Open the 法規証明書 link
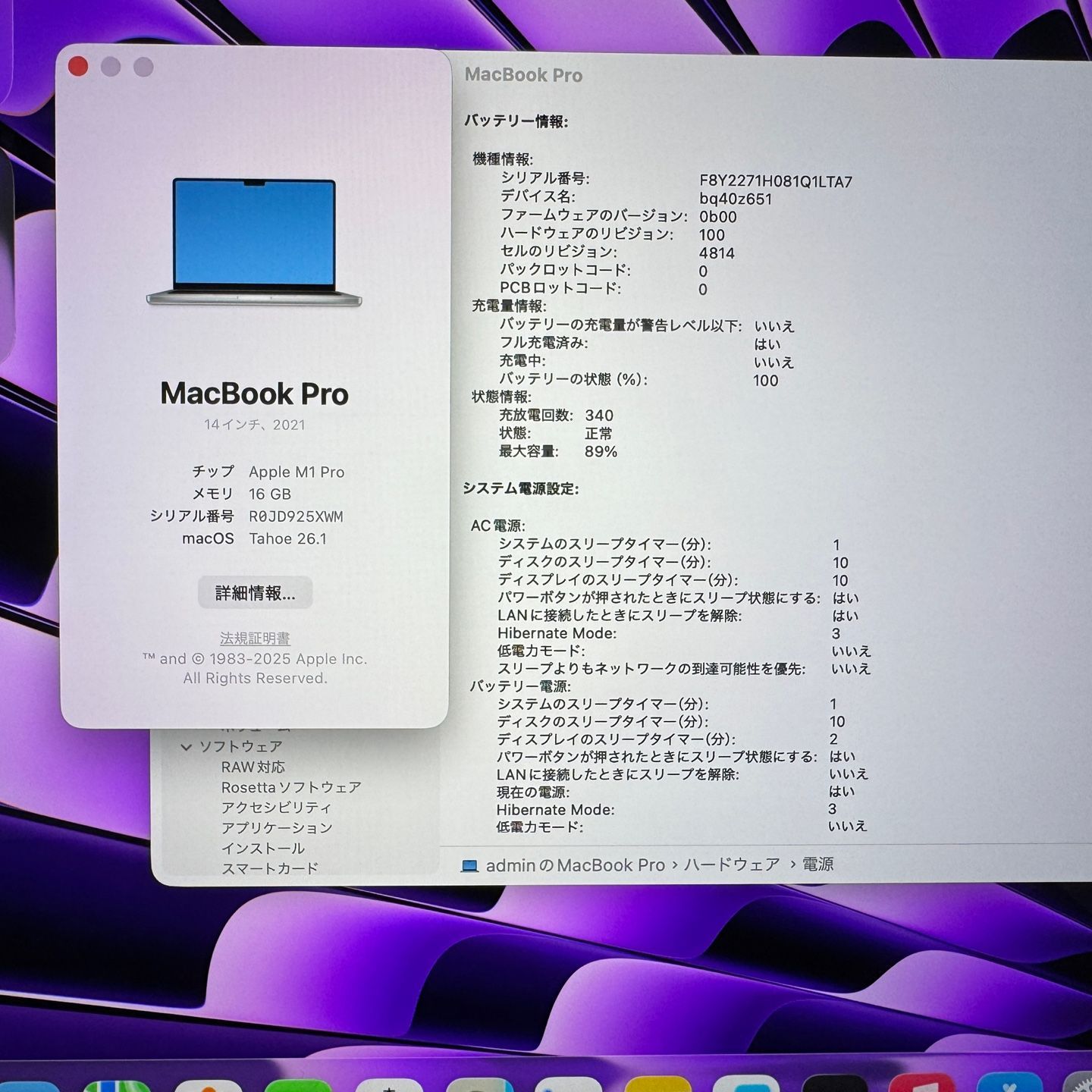Viewport: 1092px width, 1092px height. [256, 638]
